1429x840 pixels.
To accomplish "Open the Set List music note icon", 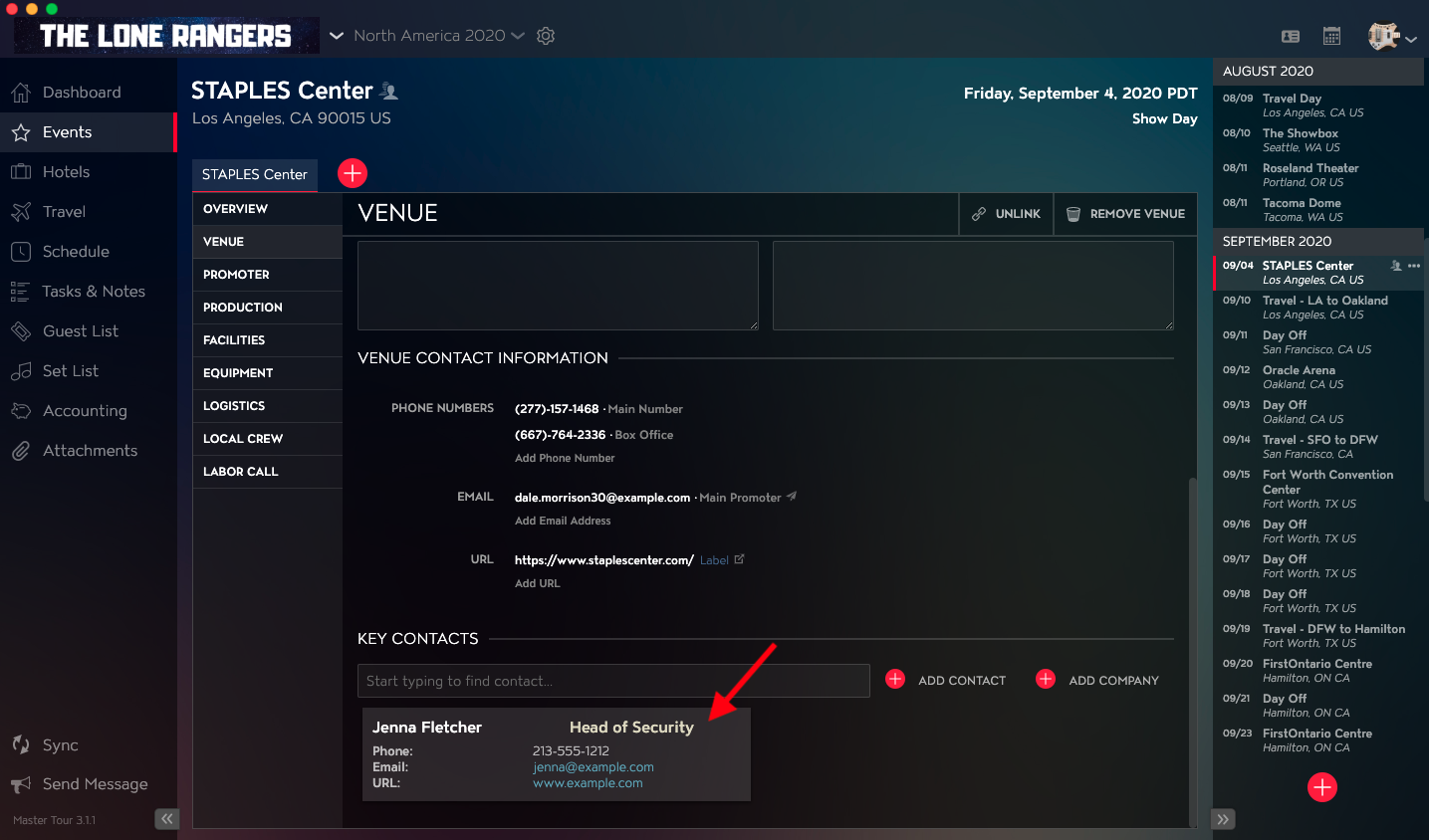I will coord(21,371).
